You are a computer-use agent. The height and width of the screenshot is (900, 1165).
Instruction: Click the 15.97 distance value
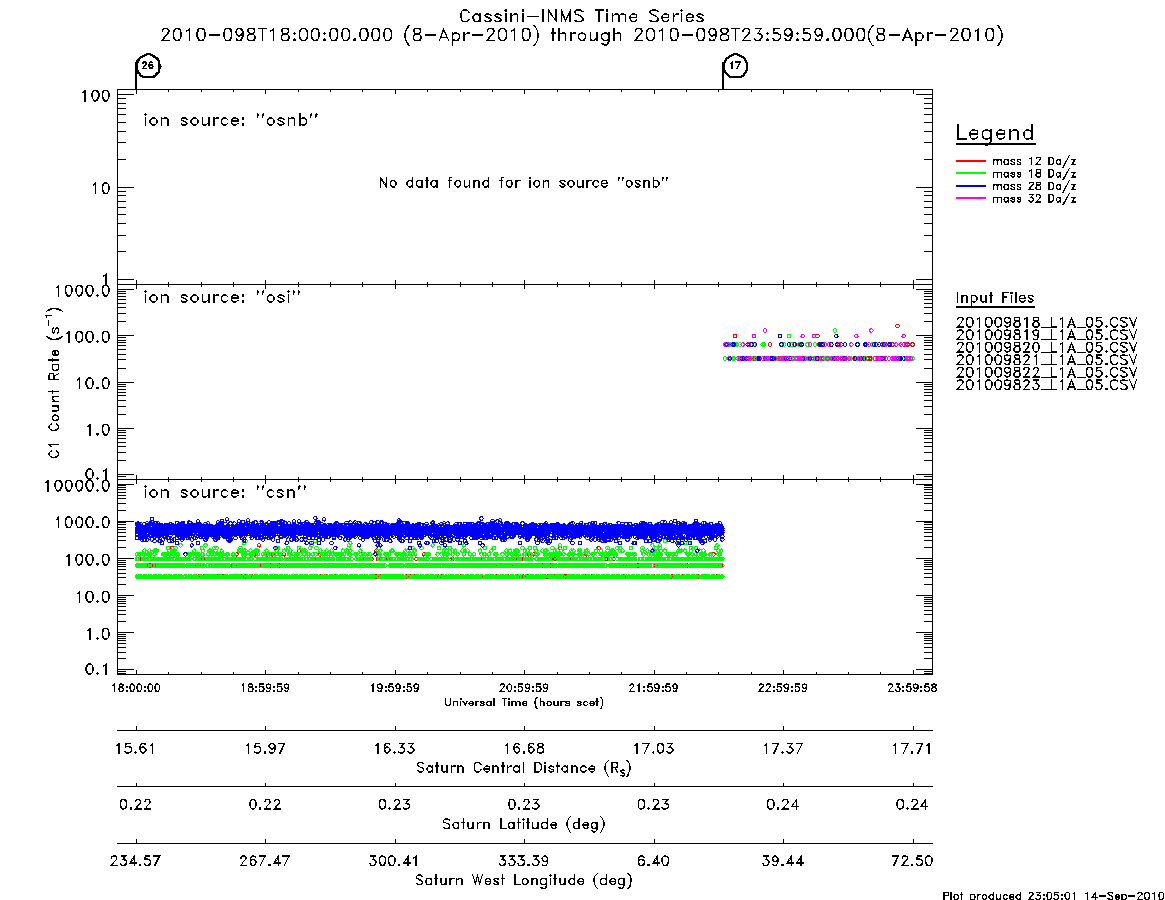tap(265, 748)
